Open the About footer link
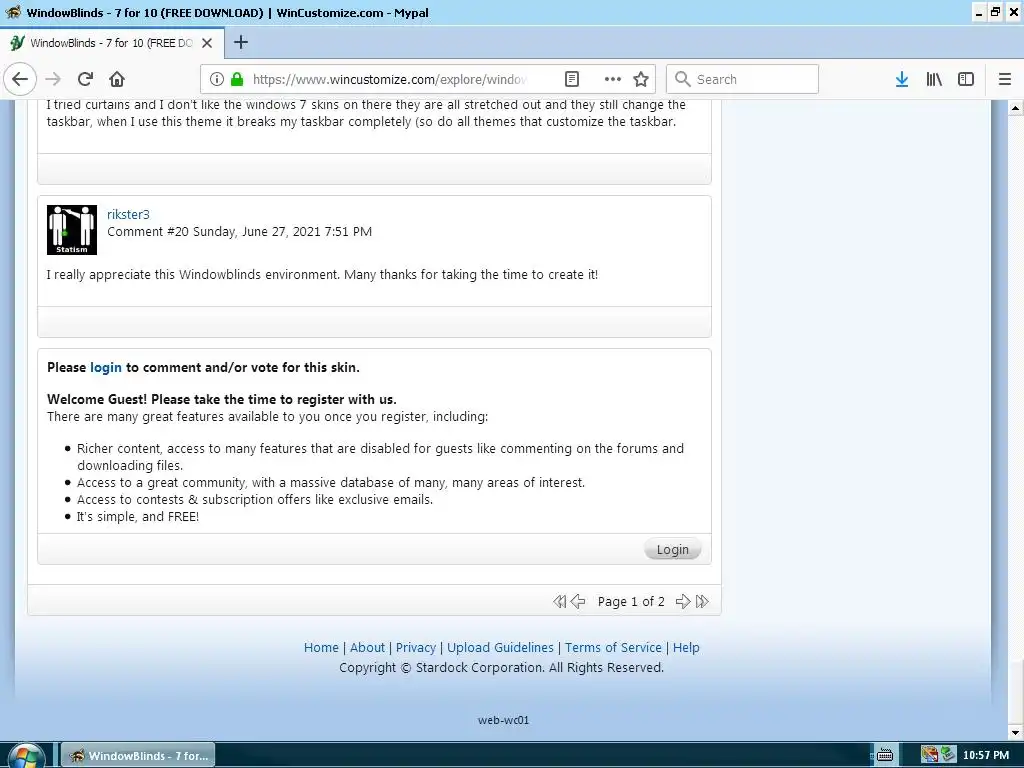 [x=368, y=647]
